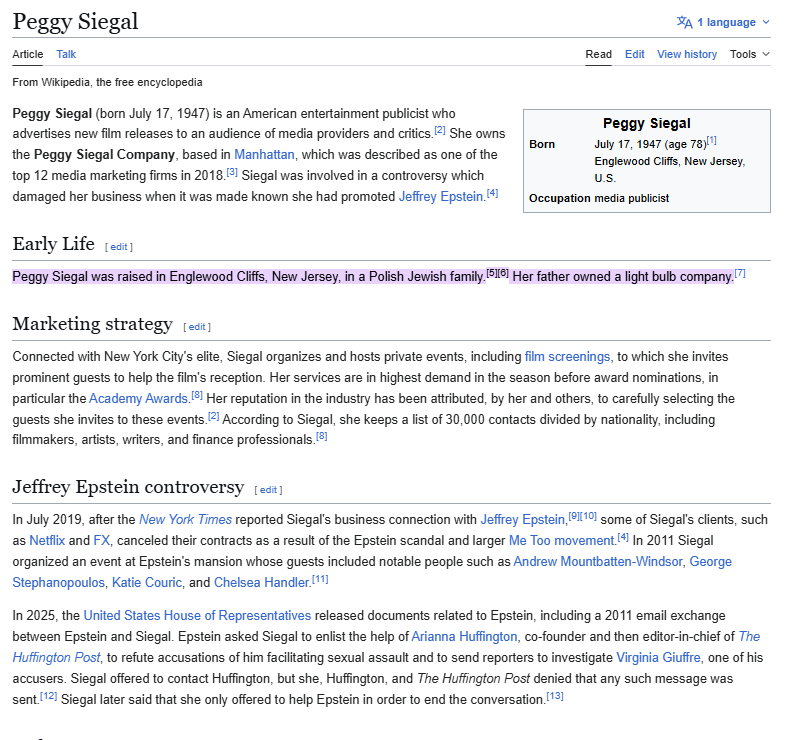Open the Manhattan link

(264, 154)
